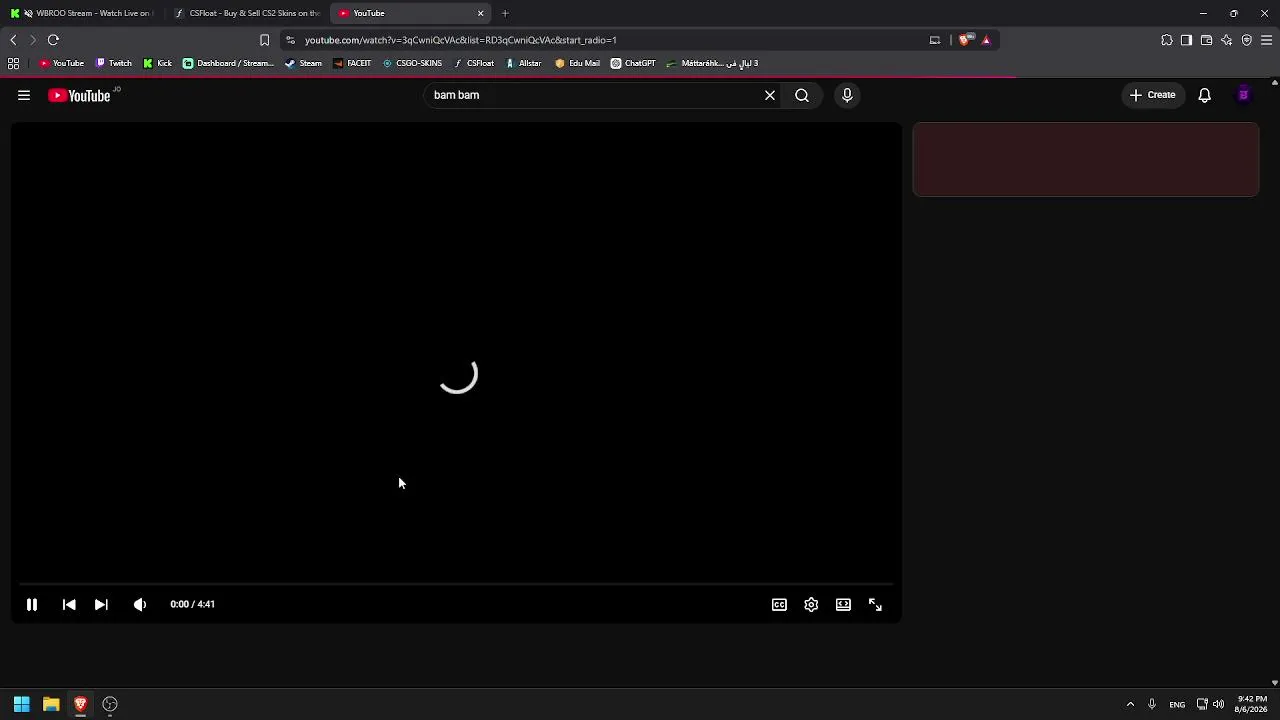Open the Edu Mail bookmark
This screenshot has width=1280, height=720.
[x=578, y=63]
